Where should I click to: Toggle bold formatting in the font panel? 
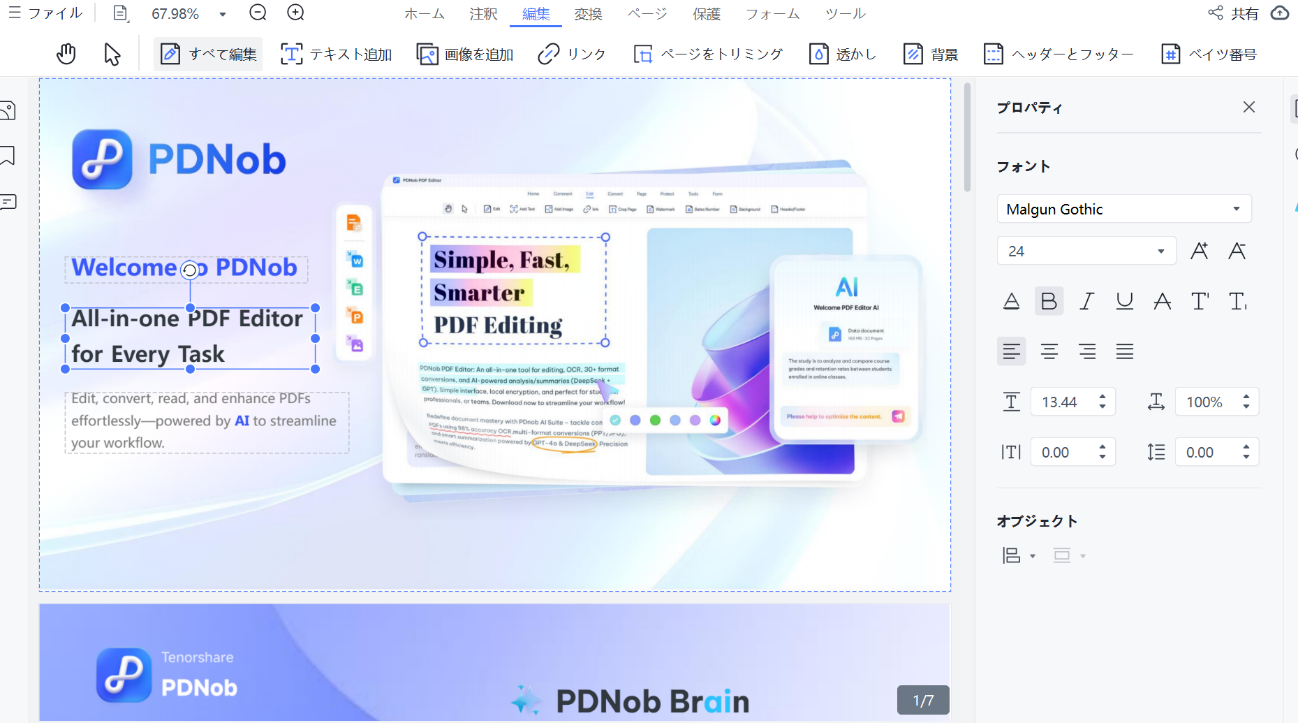pos(1049,300)
